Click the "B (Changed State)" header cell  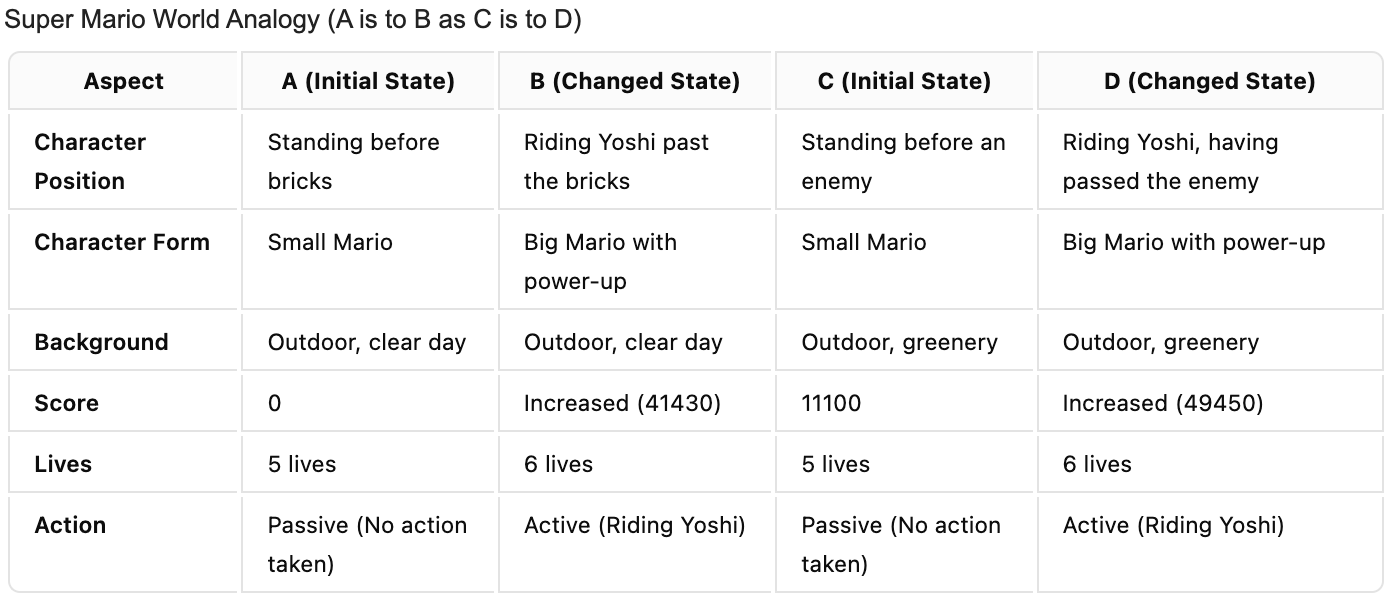pyautogui.click(x=635, y=81)
